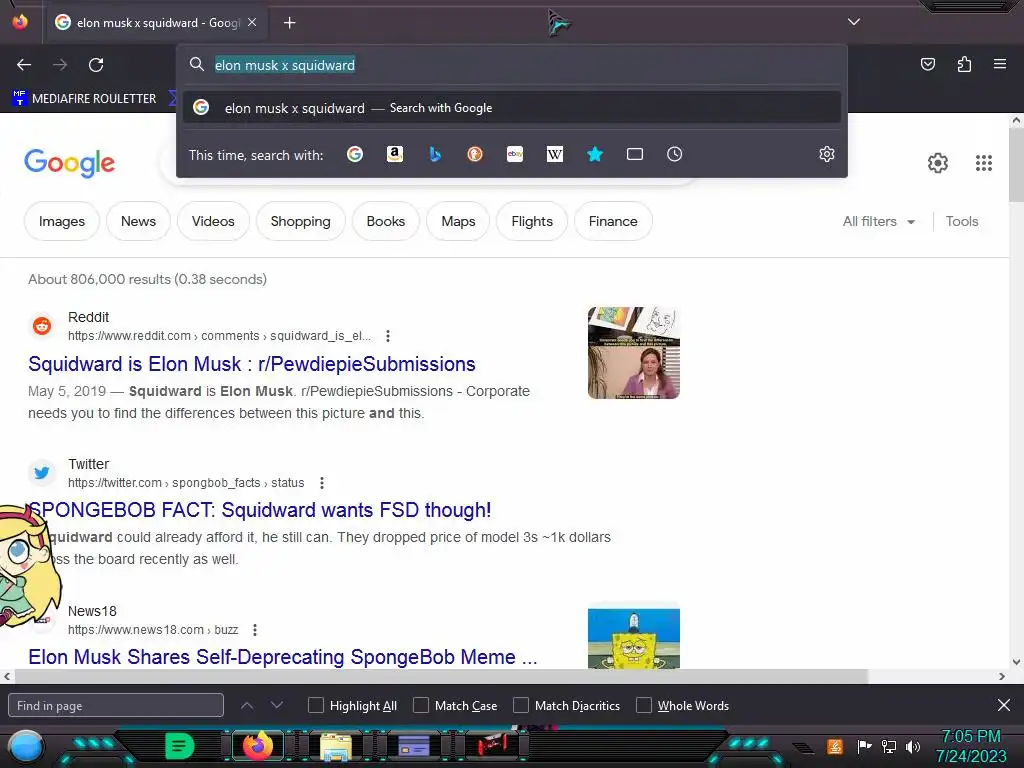The height and width of the screenshot is (768, 1024).
Task: Open more options for Reddit result
Action: click(x=388, y=336)
